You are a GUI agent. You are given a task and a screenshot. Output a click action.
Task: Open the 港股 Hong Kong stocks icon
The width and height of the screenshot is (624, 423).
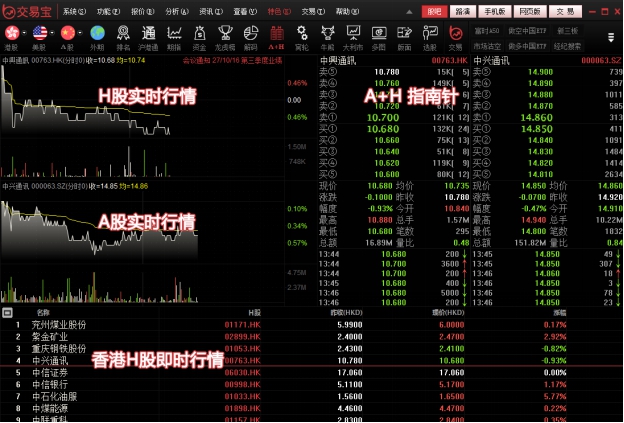tap(11, 38)
